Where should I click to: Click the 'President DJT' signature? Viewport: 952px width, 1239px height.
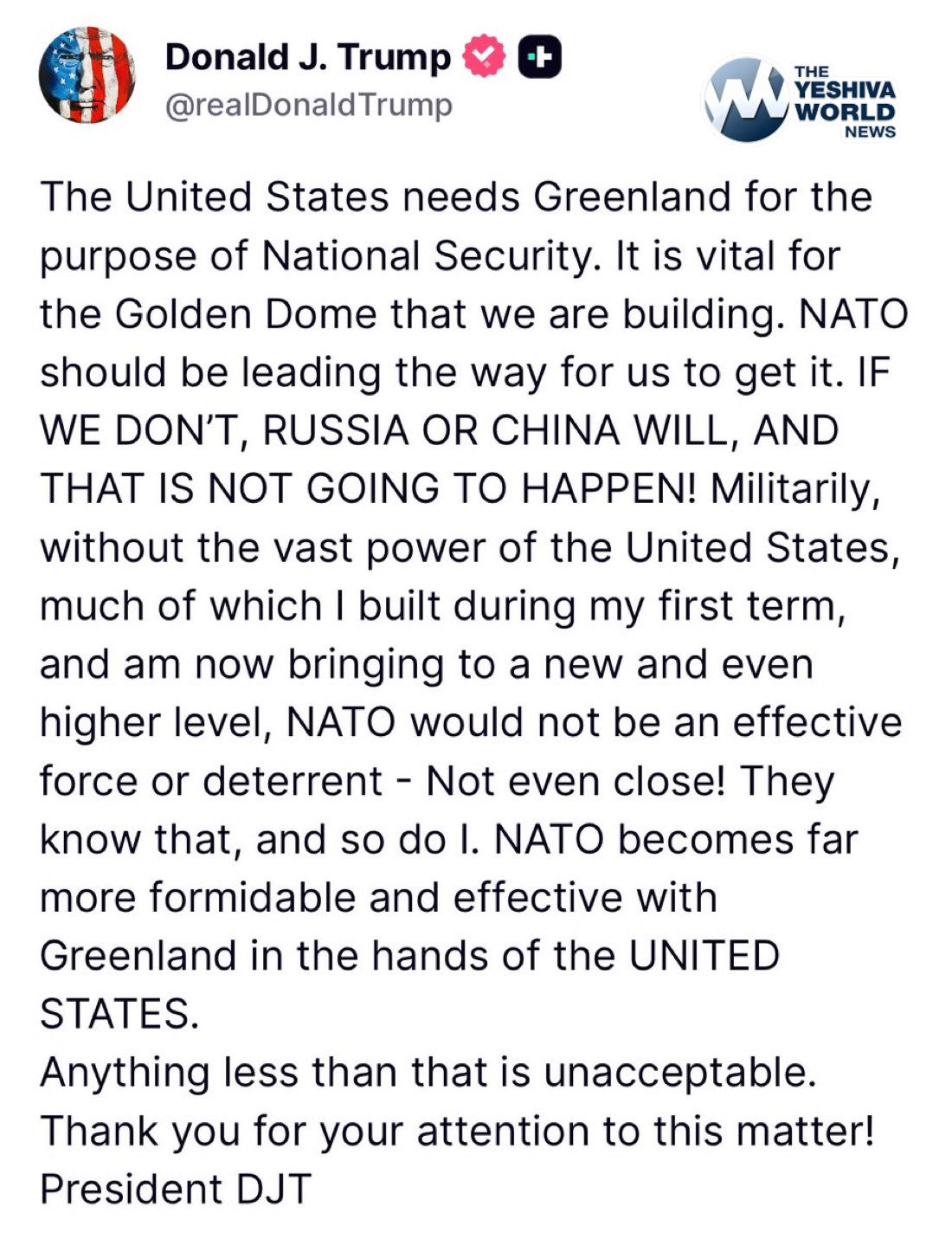point(175,1189)
